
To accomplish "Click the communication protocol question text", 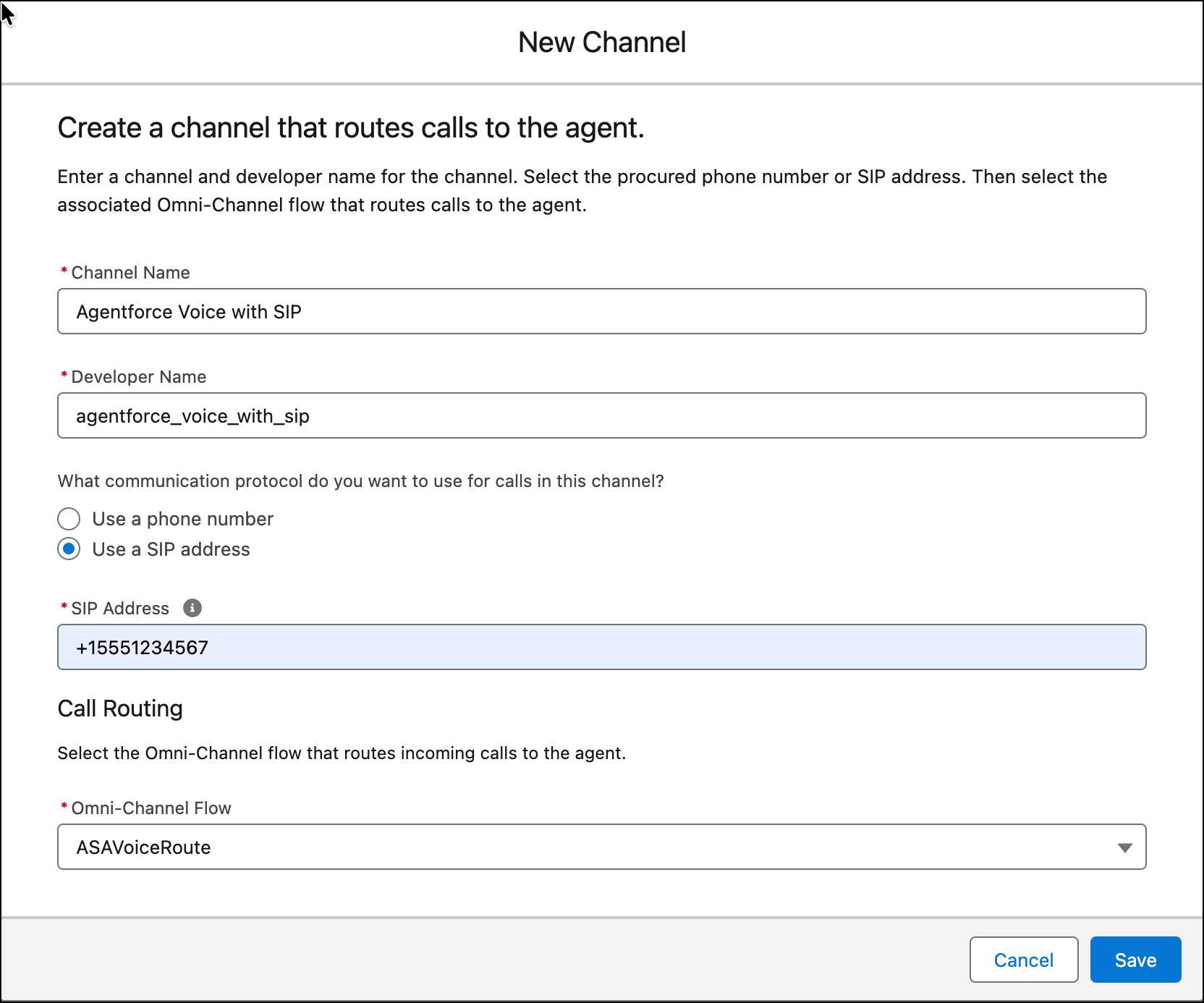I will pos(360,481).
